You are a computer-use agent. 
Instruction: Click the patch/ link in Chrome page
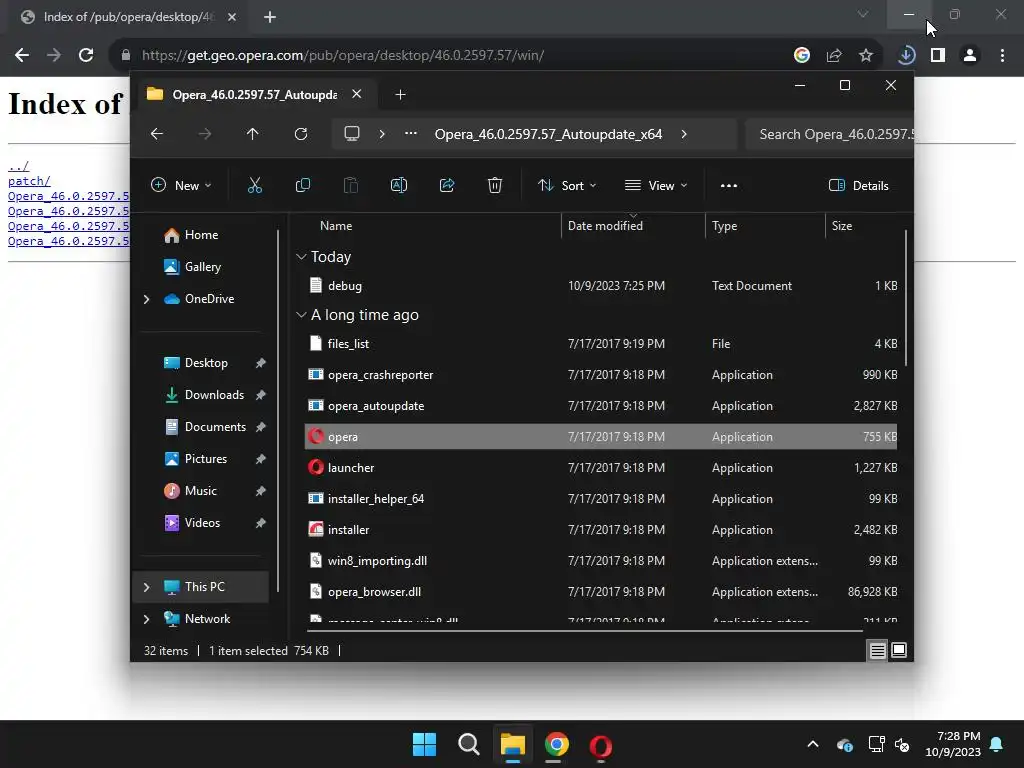[x=29, y=181]
